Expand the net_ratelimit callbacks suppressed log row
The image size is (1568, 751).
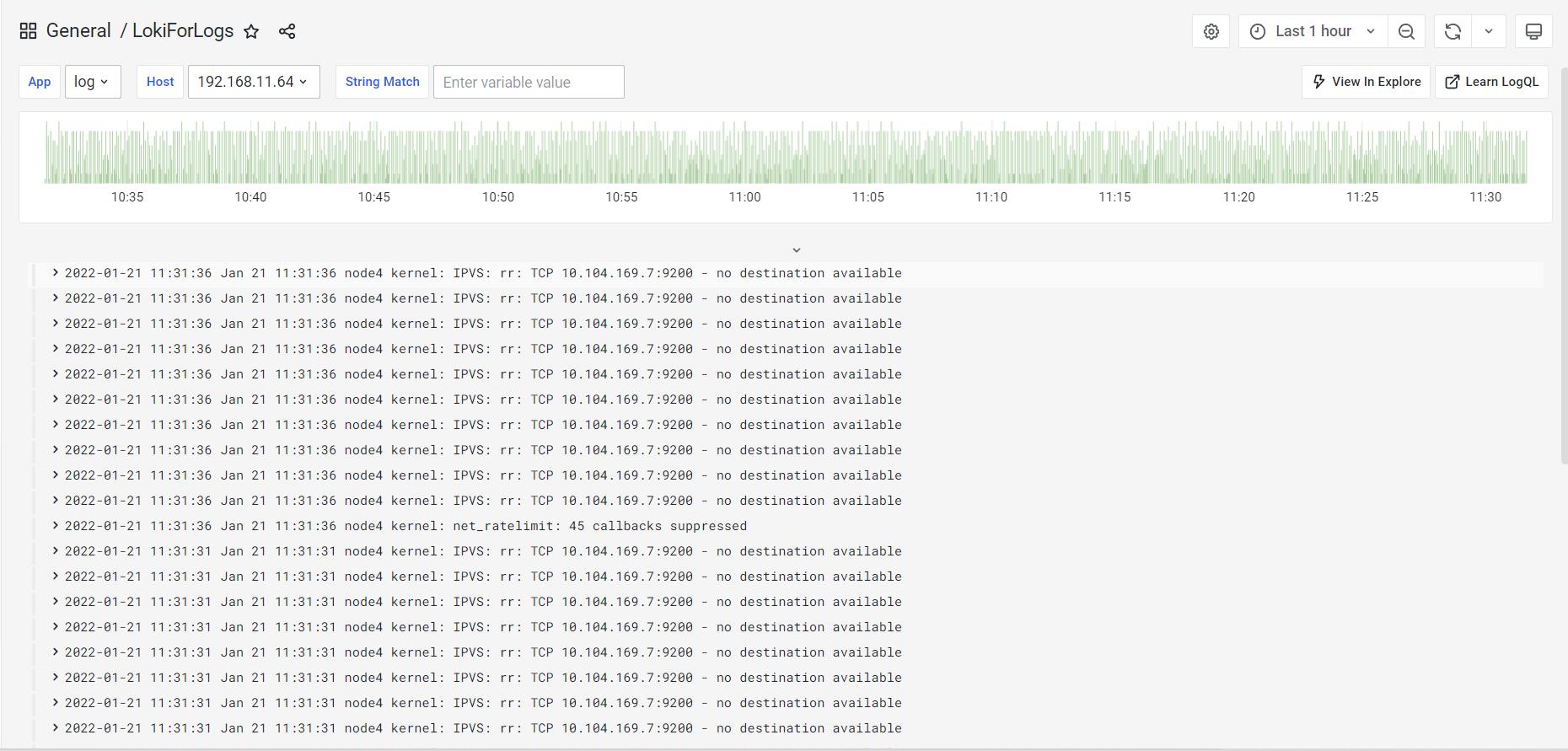point(56,525)
